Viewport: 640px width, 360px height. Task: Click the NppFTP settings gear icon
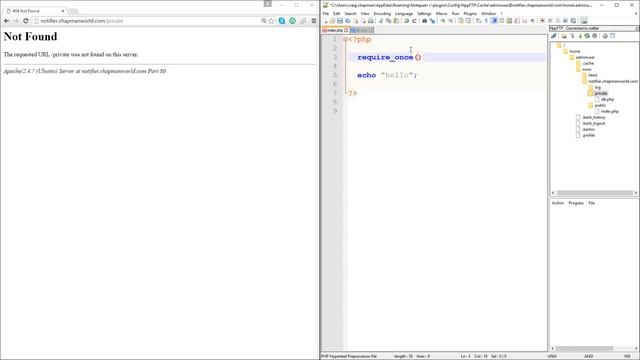[605, 36]
